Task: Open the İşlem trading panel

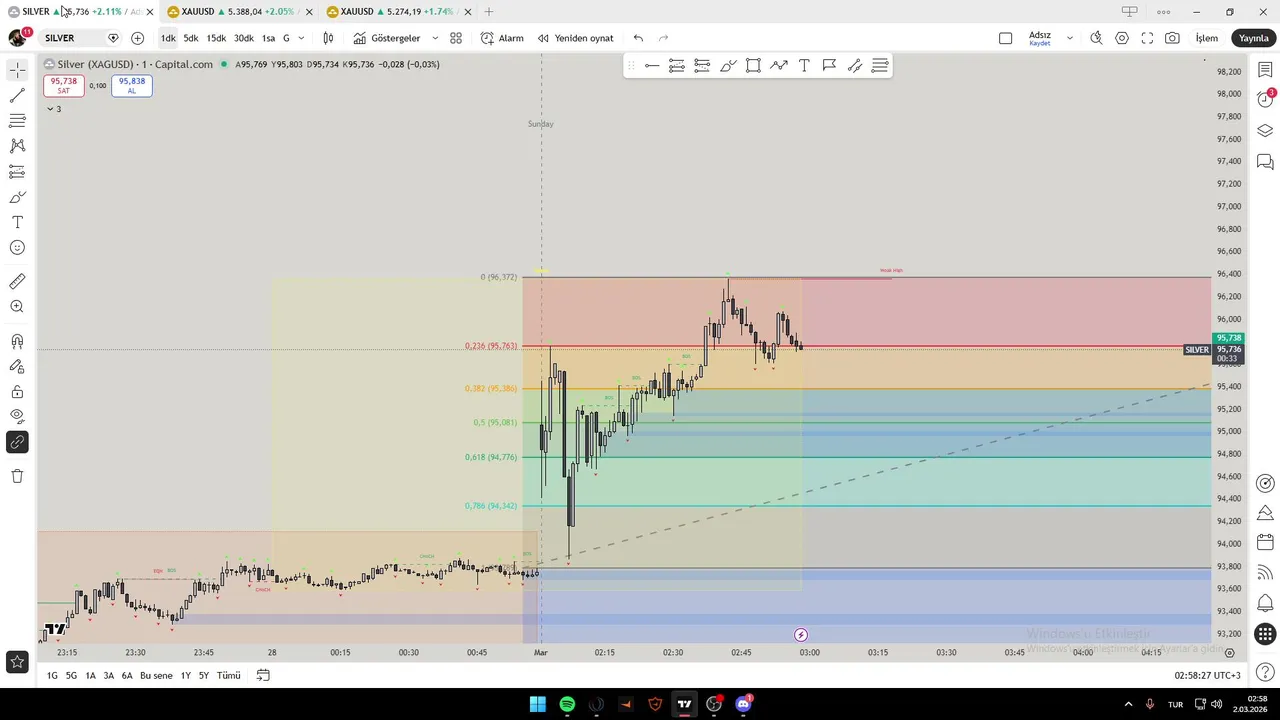Action: 1207,38
